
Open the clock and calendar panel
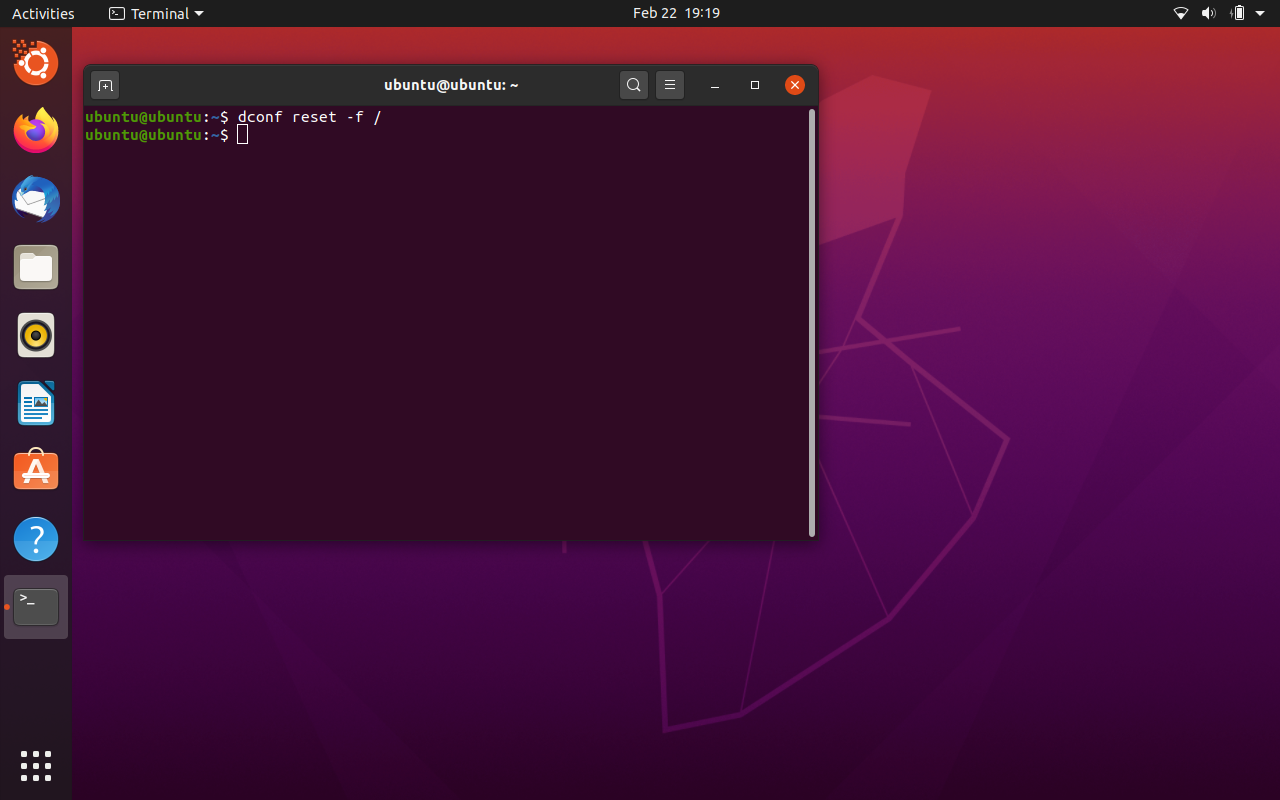[676, 13]
